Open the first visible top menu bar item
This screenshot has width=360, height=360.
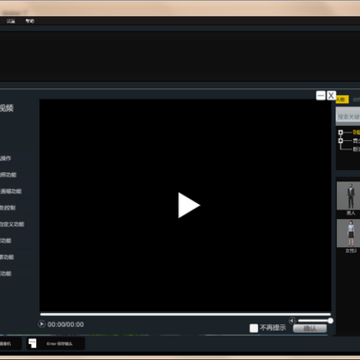pos(11,21)
